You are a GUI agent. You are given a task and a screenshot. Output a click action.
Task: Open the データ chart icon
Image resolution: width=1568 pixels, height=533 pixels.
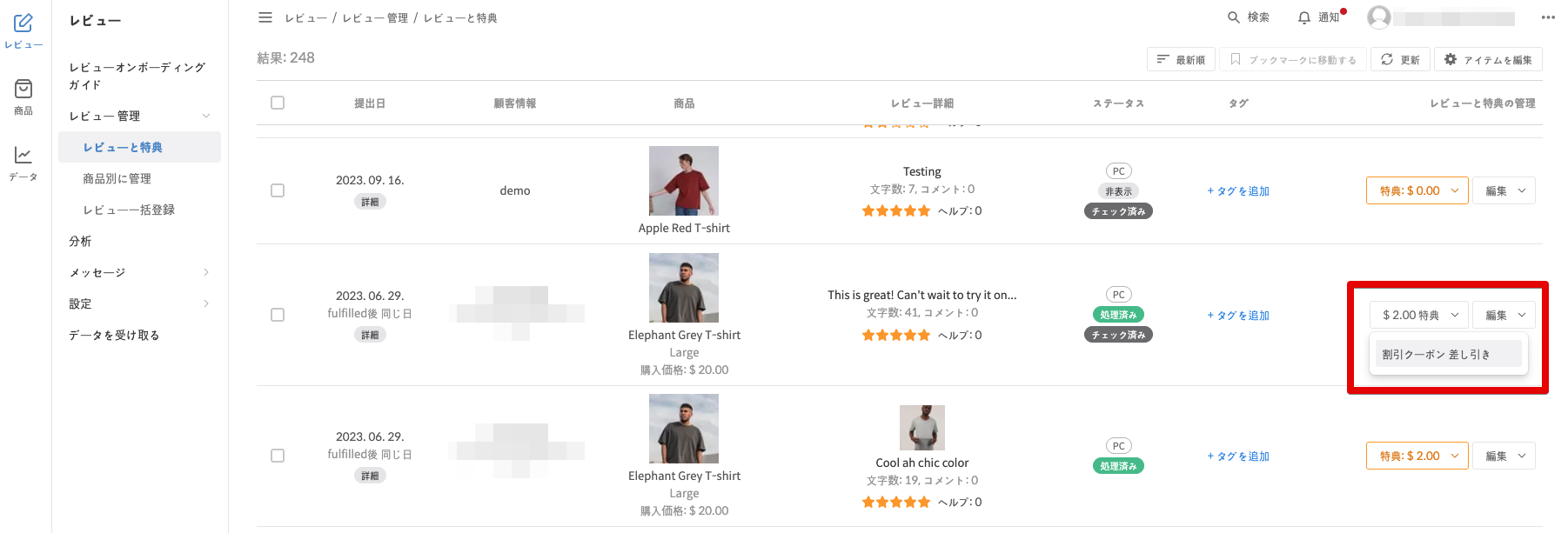coord(23,156)
